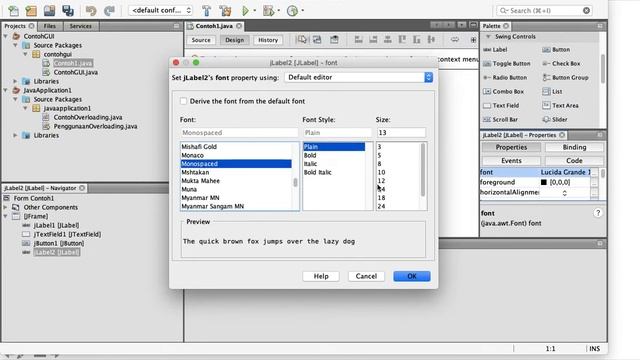Switch to the History view tab

coord(268,40)
